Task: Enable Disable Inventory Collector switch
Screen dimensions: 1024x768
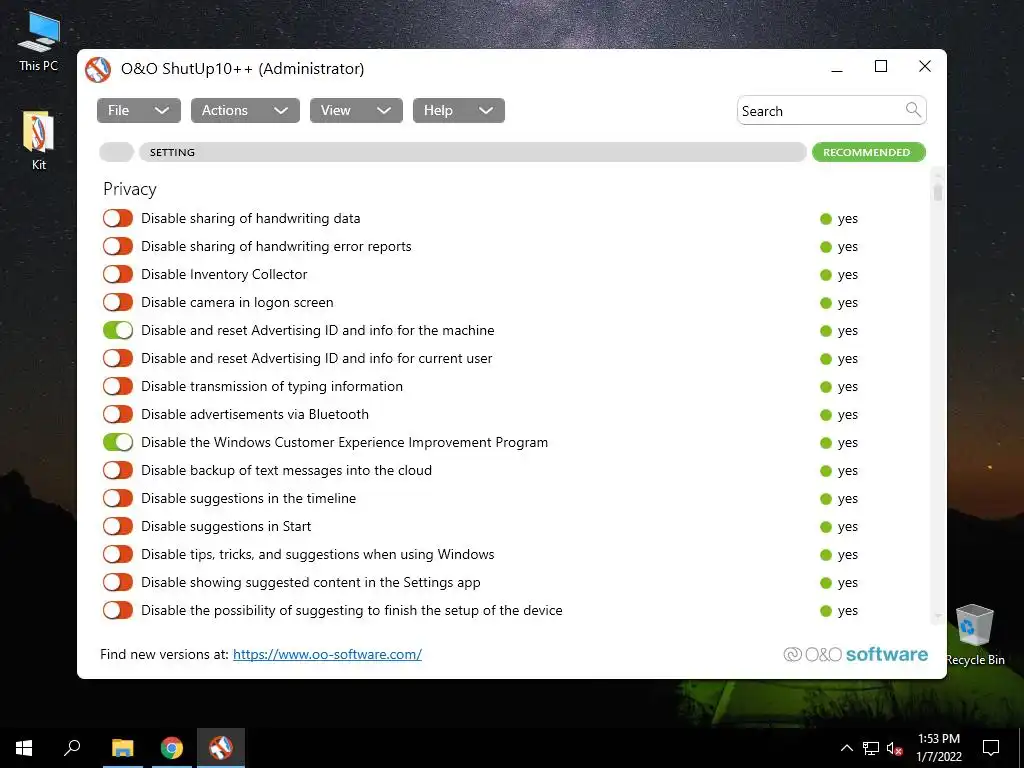Action: coord(118,274)
